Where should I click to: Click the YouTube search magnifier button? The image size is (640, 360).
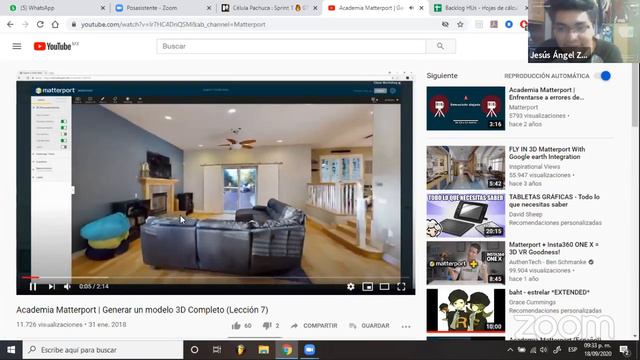(440, 46)
